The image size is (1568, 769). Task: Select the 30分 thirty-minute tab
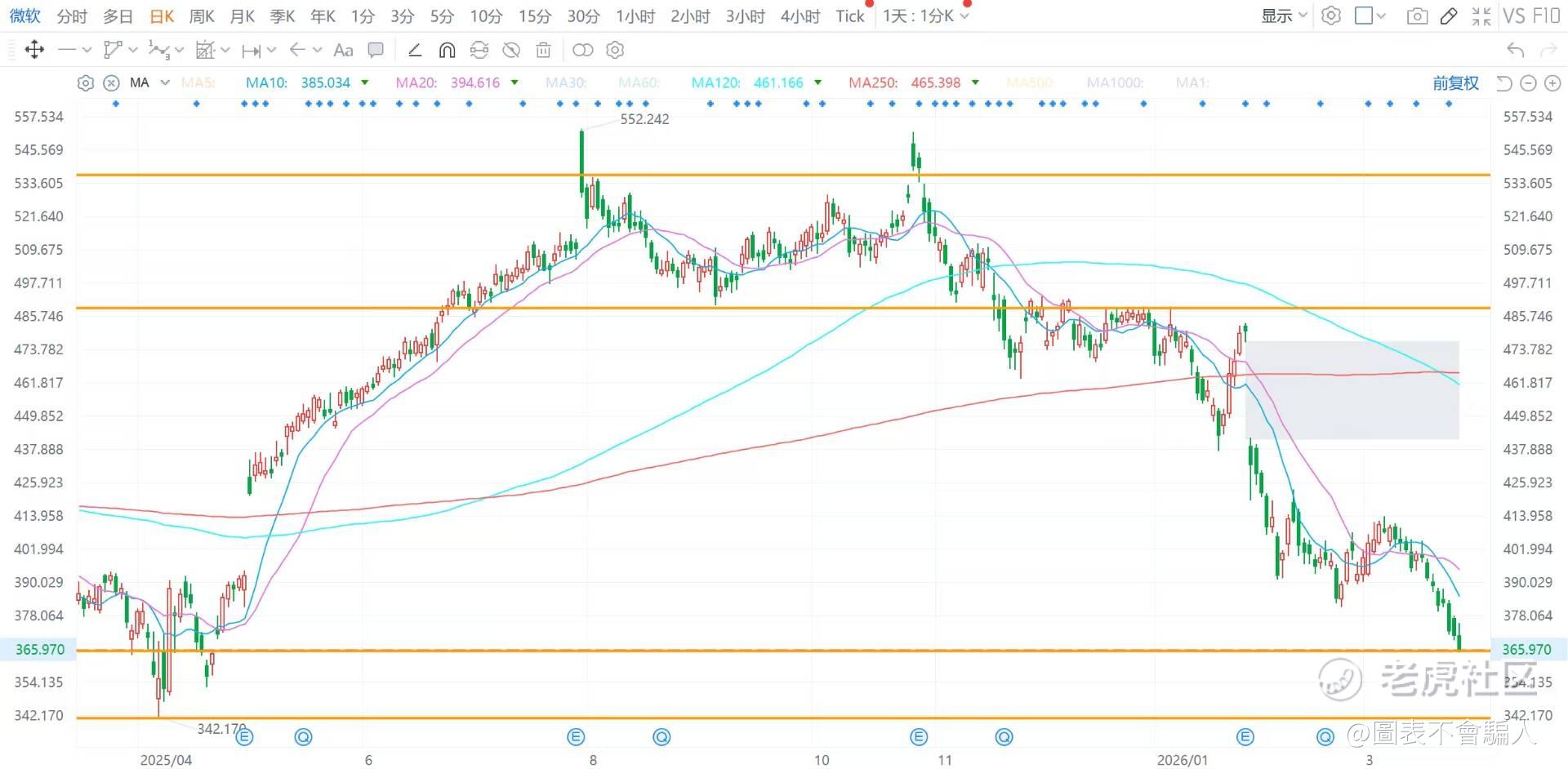tap(583, 16)
